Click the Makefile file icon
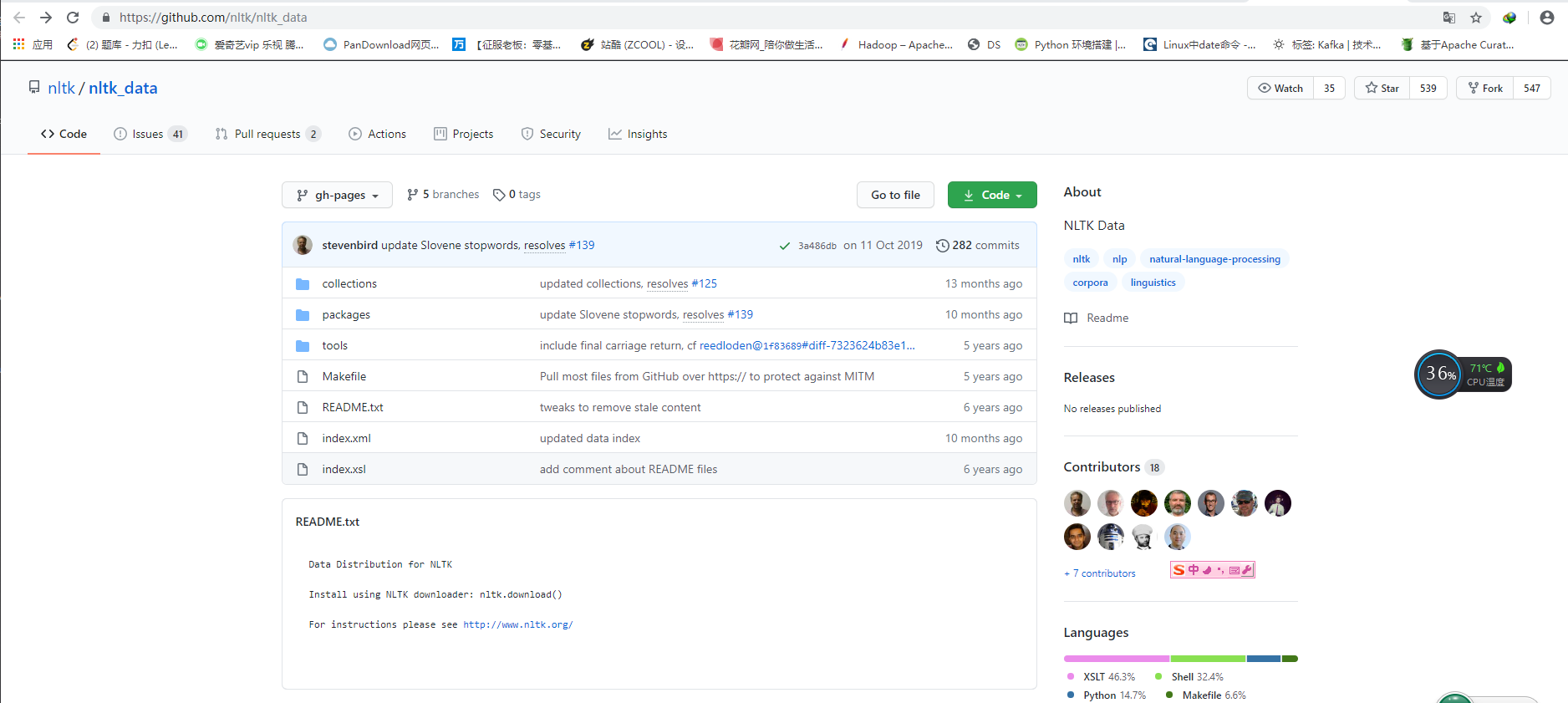The width and height of the screenshot is (1568, 703). [303, 377]
